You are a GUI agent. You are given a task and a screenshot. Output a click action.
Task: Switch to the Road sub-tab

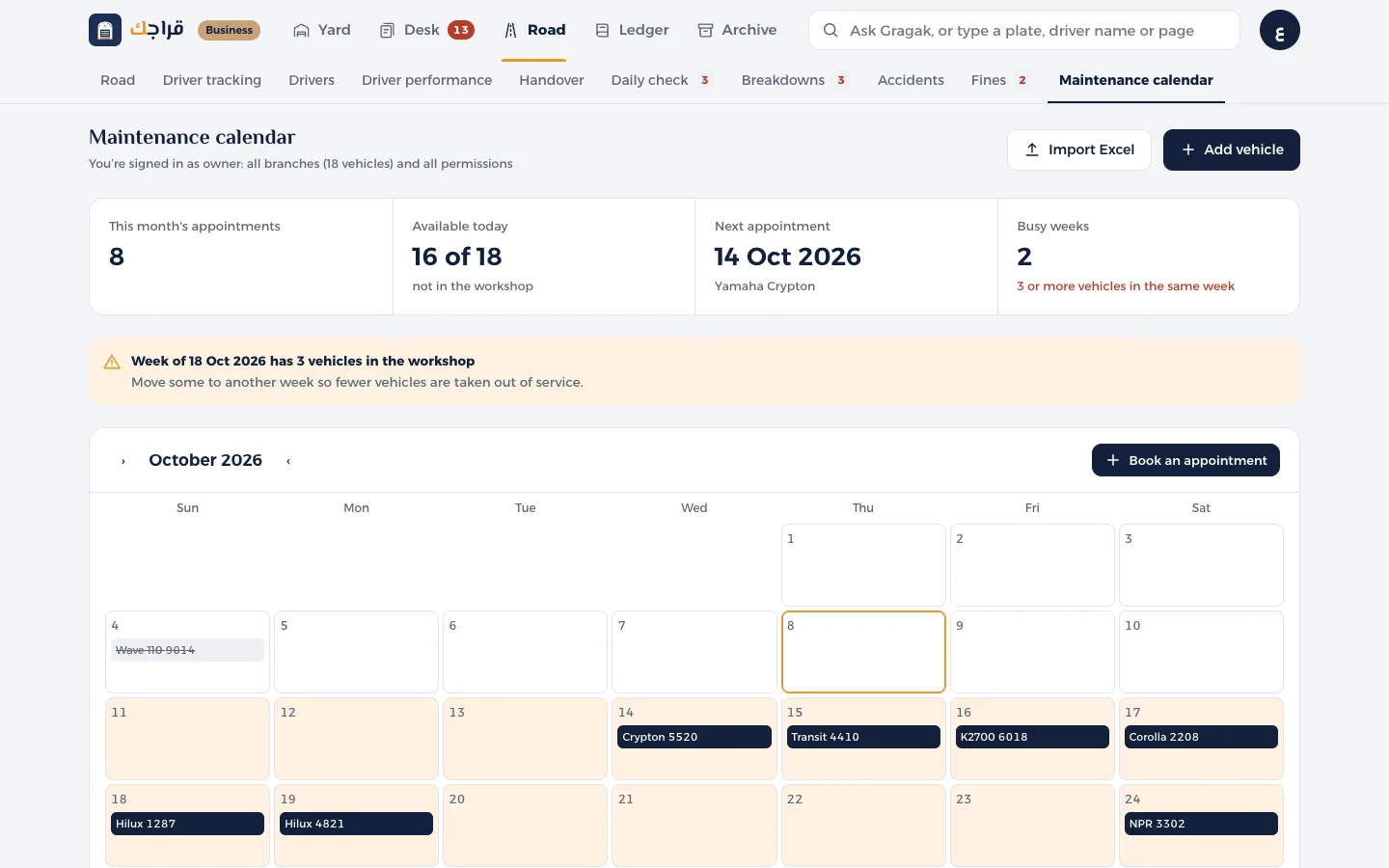[118, 80]
